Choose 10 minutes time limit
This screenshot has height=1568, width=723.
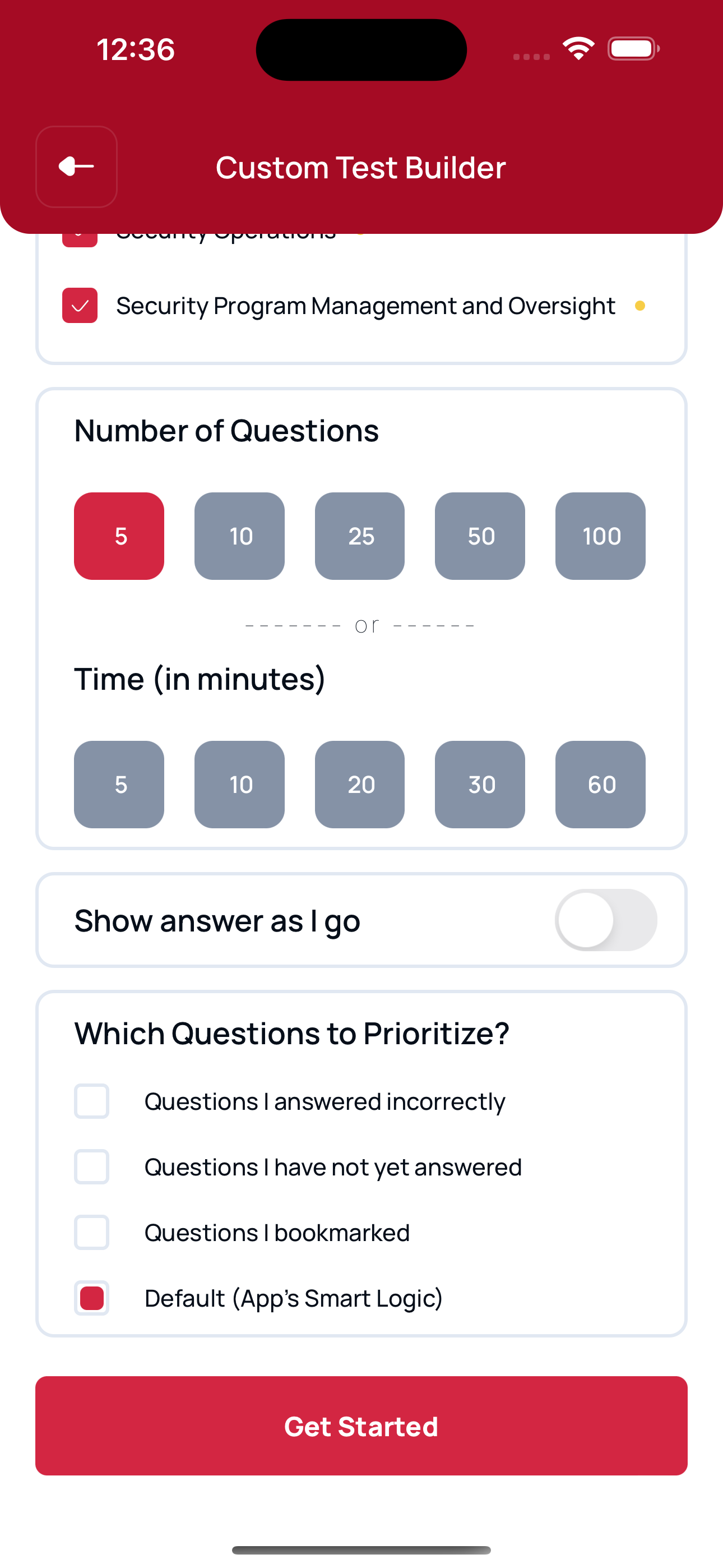pyautogui.click(x=239, y=785)
